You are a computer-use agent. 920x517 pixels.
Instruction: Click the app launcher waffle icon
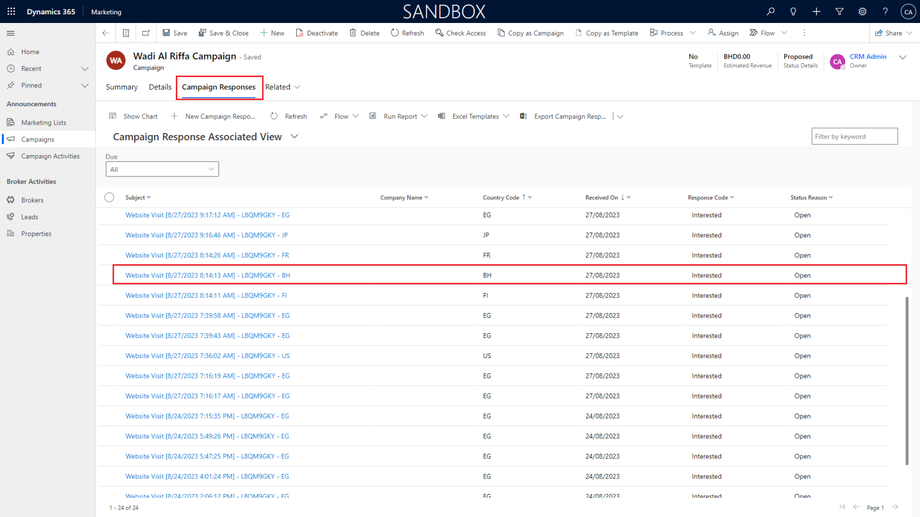[11, 12]
